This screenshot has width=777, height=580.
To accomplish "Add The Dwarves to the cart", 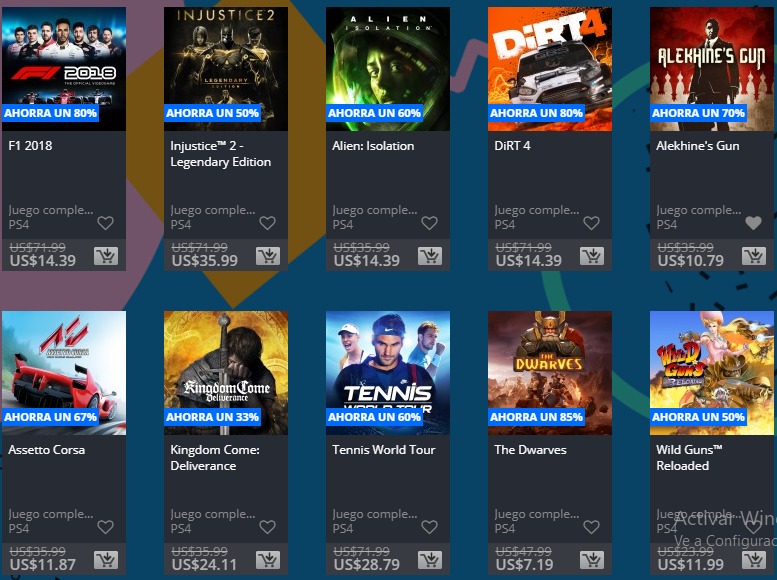I will click(592, 560).
